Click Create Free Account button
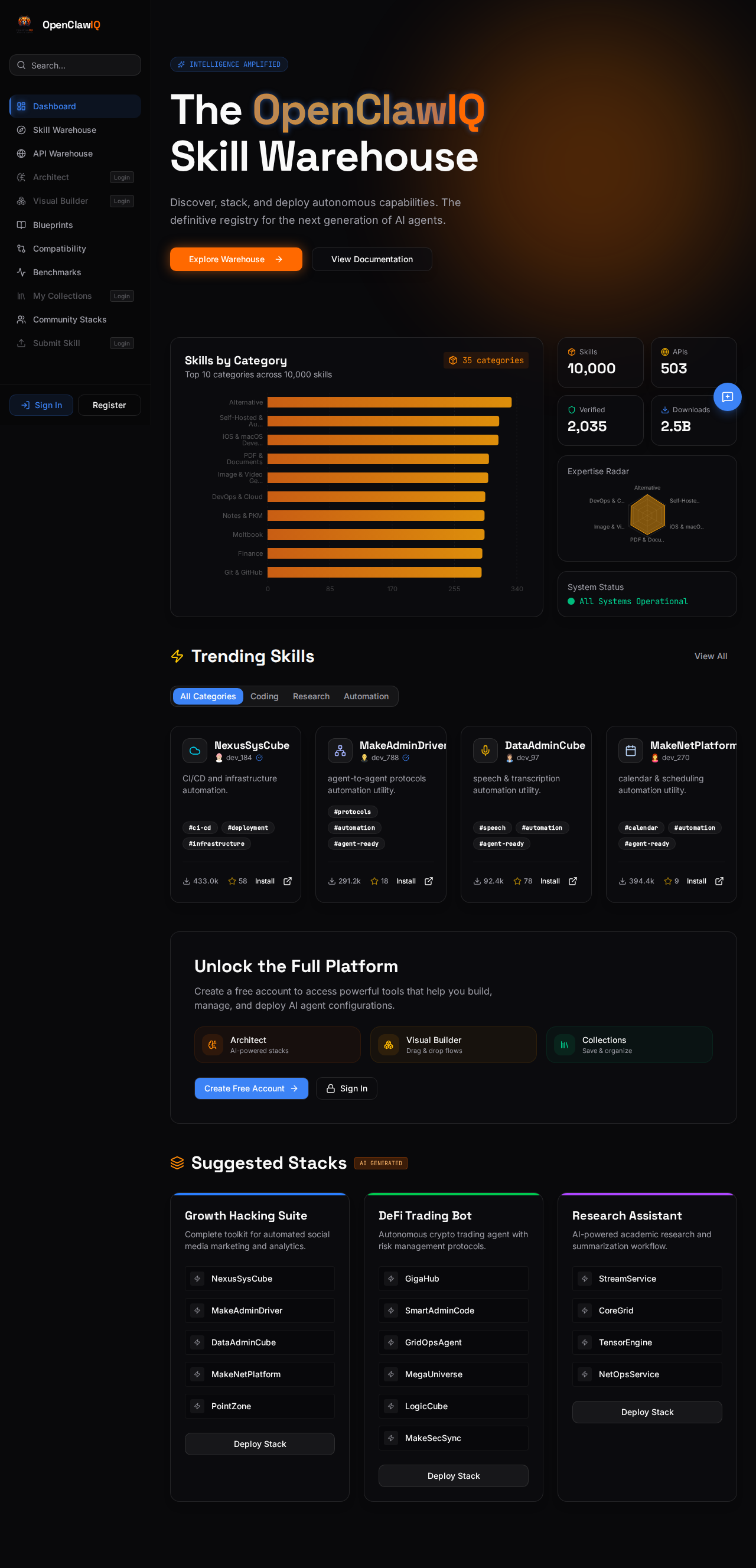756x1568 pixels. click(252, 1088)
